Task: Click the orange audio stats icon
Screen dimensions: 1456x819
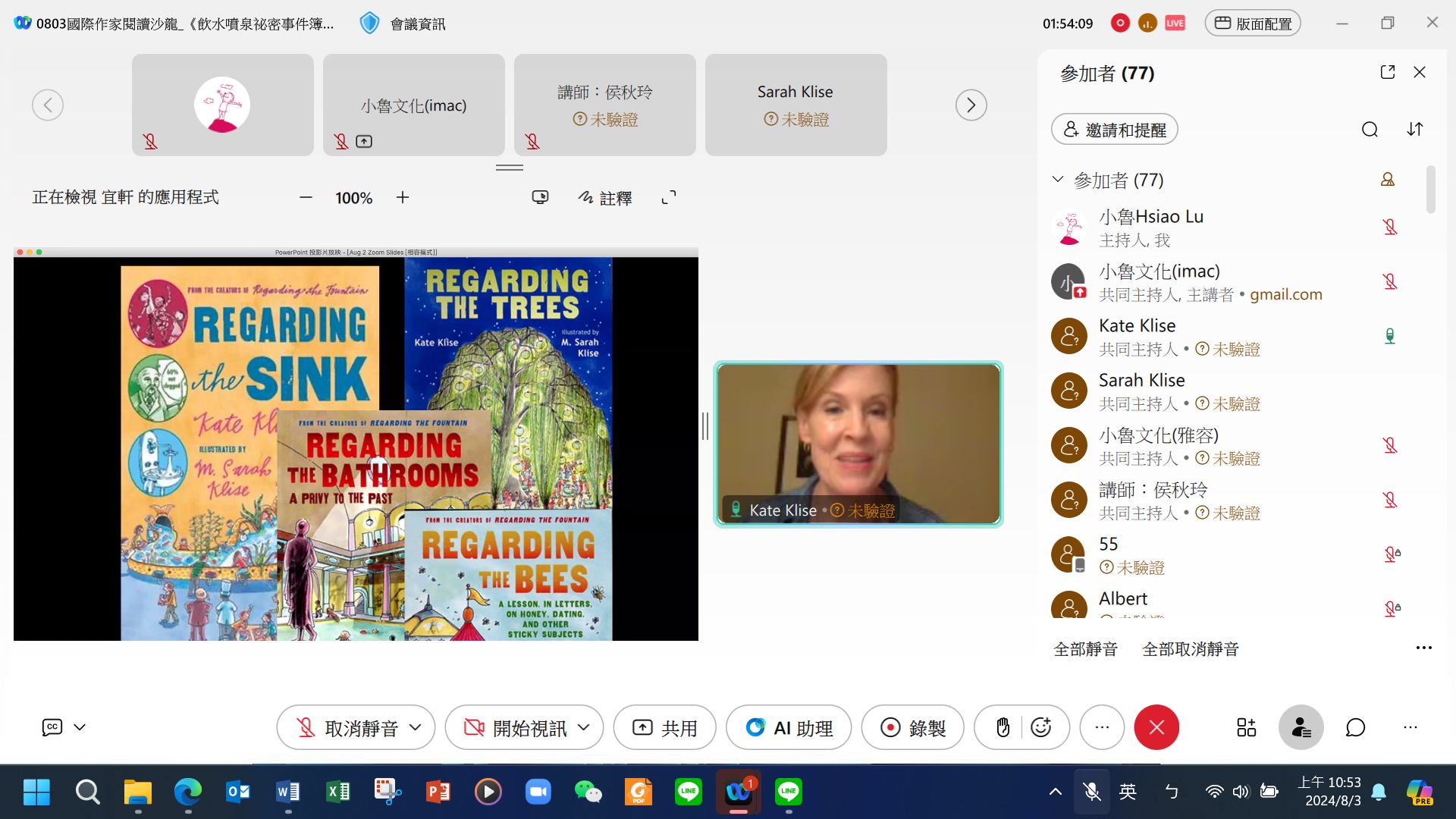Action: 1147,24
